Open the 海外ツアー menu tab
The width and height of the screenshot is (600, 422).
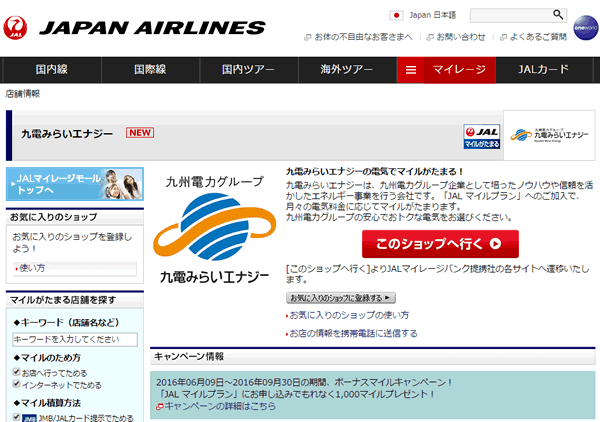coord(346,70)
